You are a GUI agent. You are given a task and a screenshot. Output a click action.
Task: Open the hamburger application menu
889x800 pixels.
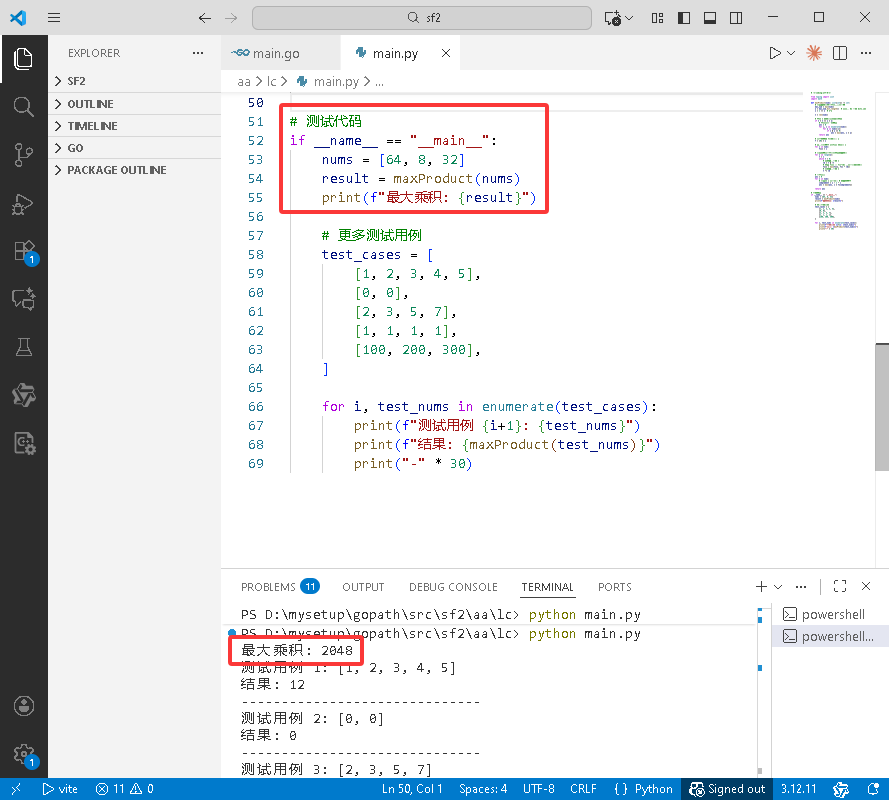tap(54, 18)
